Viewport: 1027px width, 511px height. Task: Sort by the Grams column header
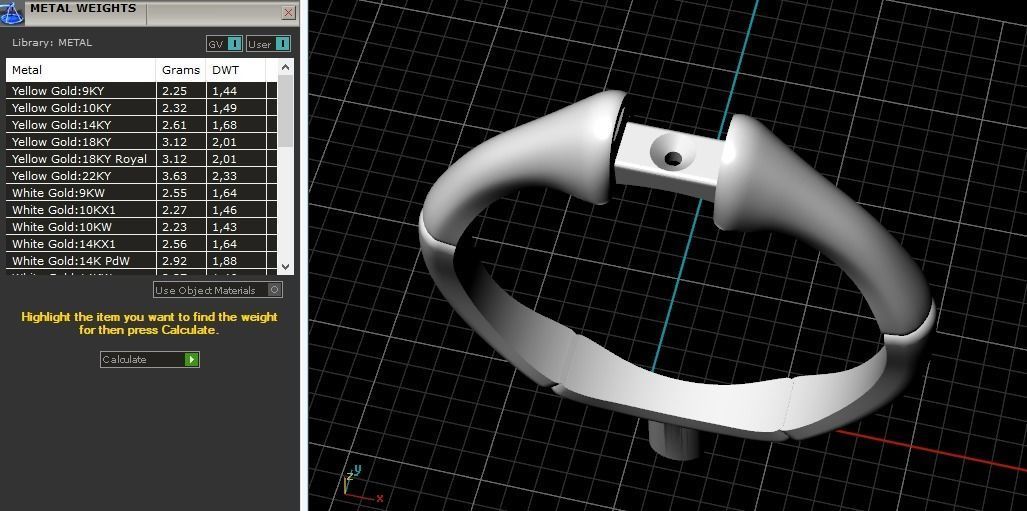click(x=181, y=69)
